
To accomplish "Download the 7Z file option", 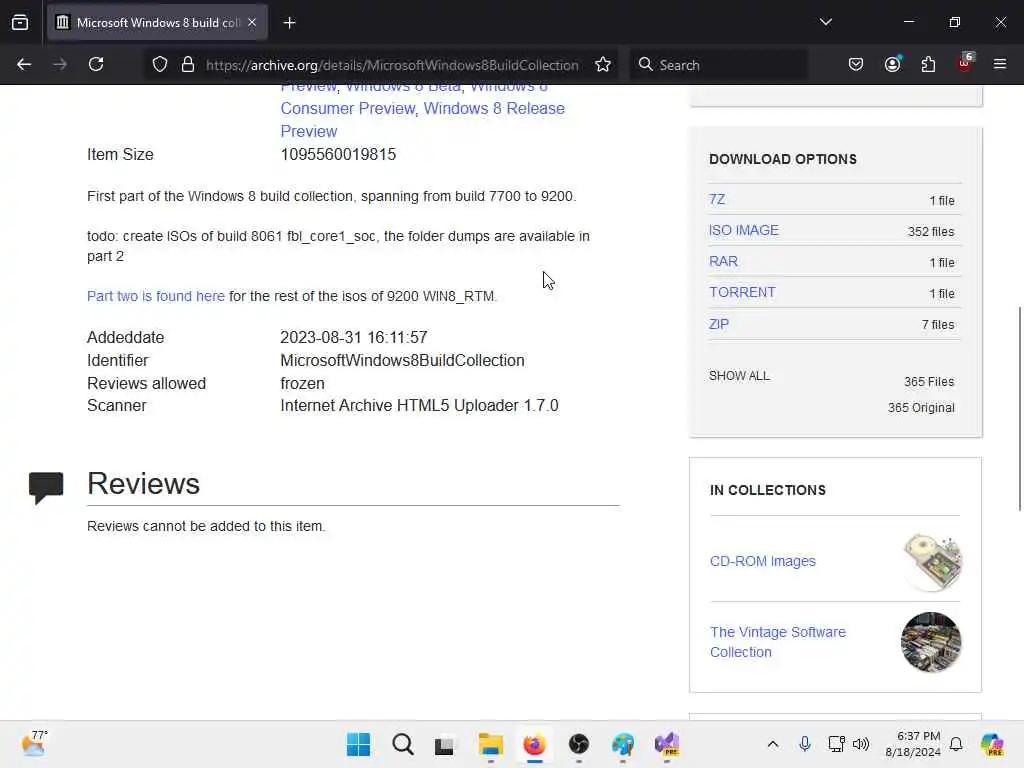I will click(717, 199).
